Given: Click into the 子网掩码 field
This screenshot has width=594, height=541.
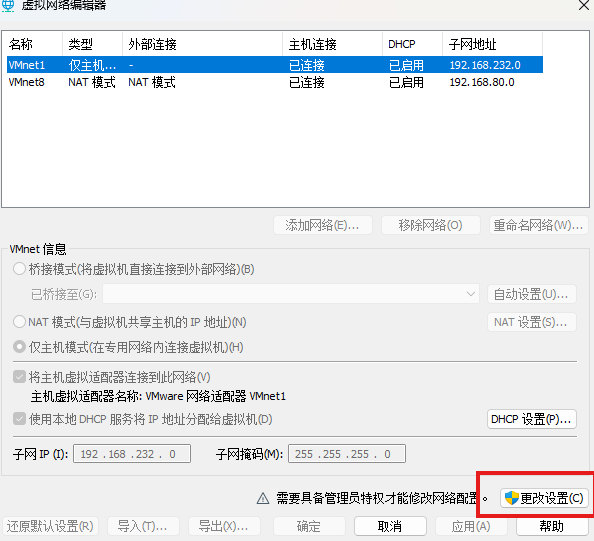Looking at the screenshot, I should (x=347, y=454).
